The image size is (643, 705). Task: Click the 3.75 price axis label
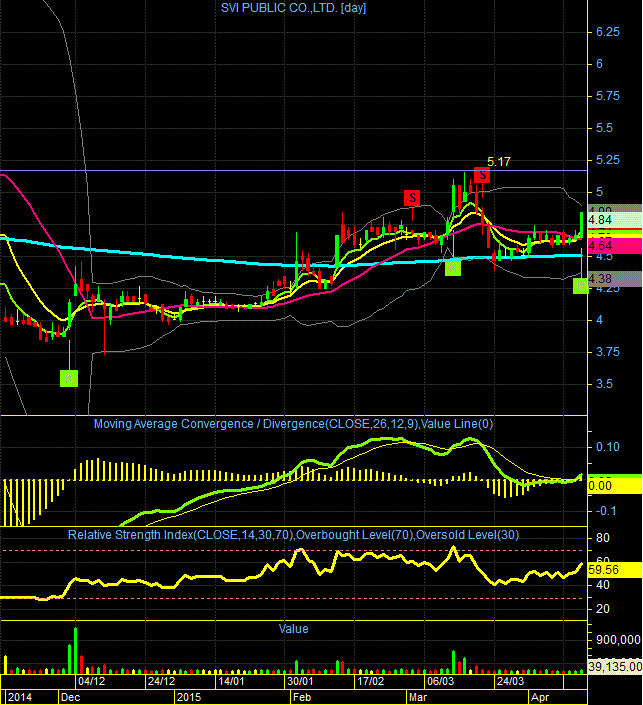click(607, 352)
